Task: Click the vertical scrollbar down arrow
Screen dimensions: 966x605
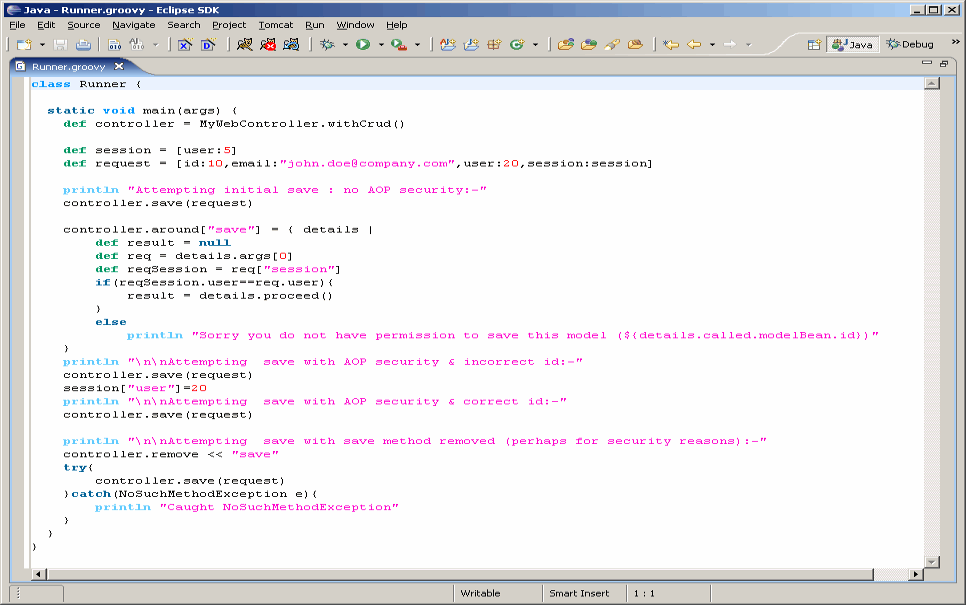Action: [x=932, y=563]
